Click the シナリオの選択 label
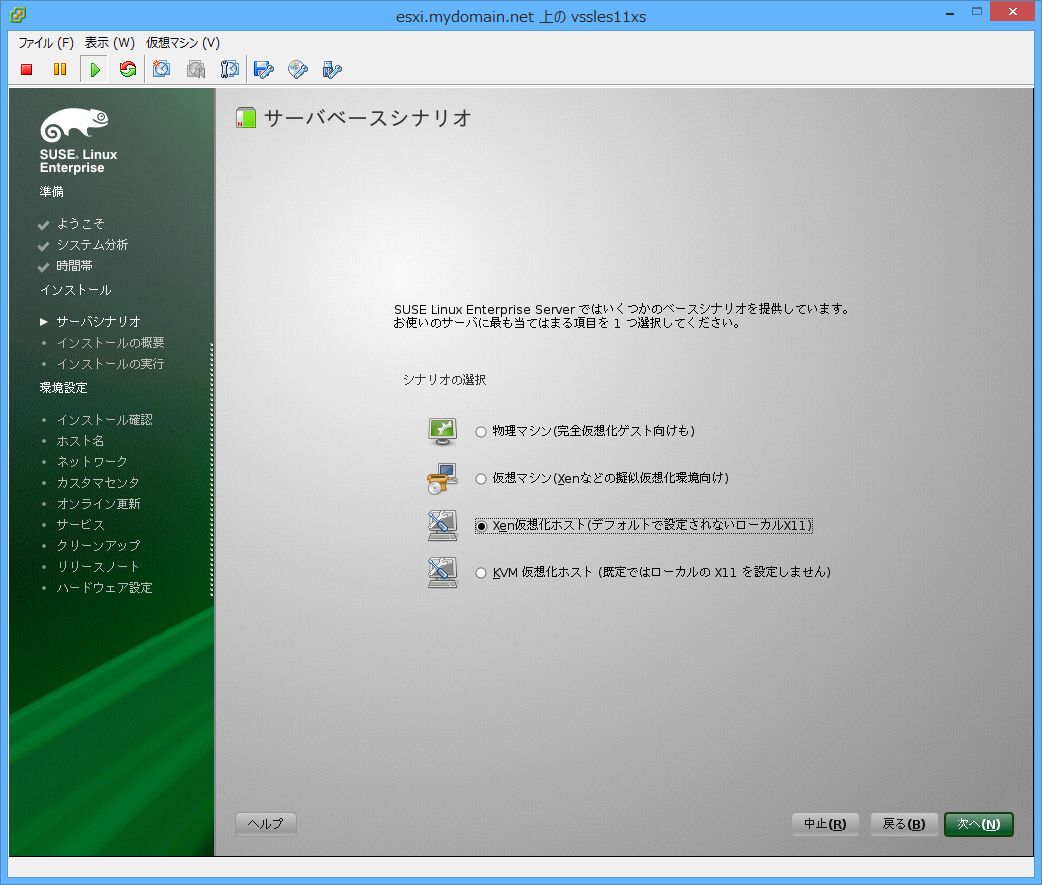 pyautogui.click(x=444, y=380)
